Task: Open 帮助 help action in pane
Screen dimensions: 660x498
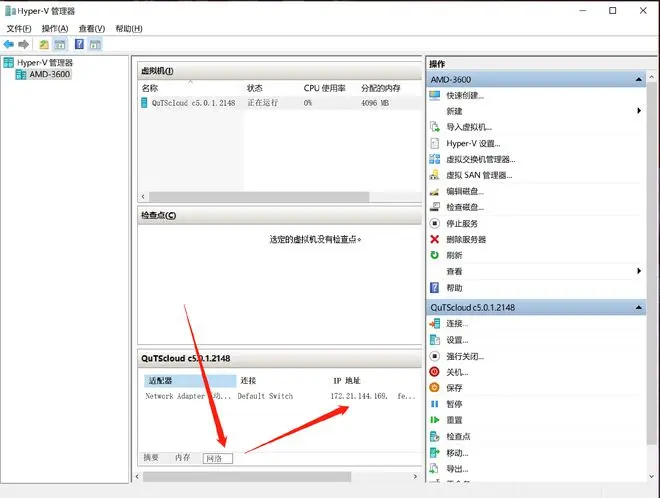Action: 454,288
